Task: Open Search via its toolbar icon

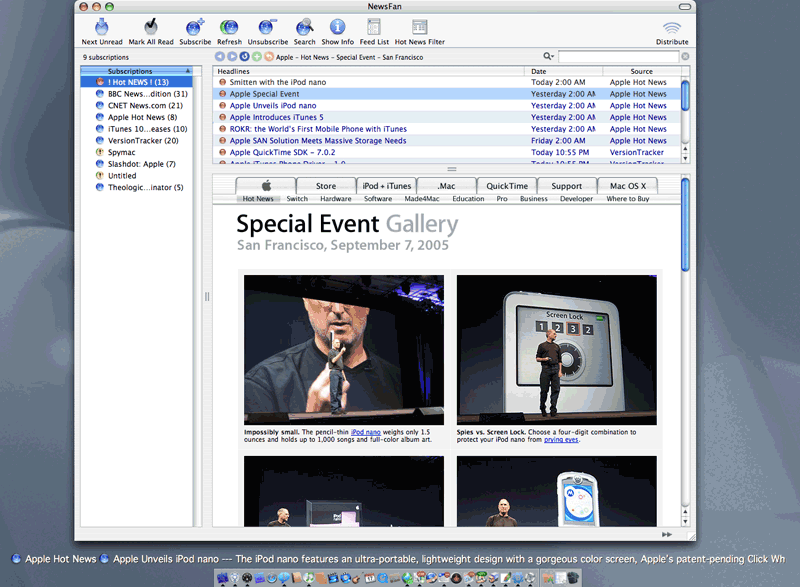Action: click(305, 28)
